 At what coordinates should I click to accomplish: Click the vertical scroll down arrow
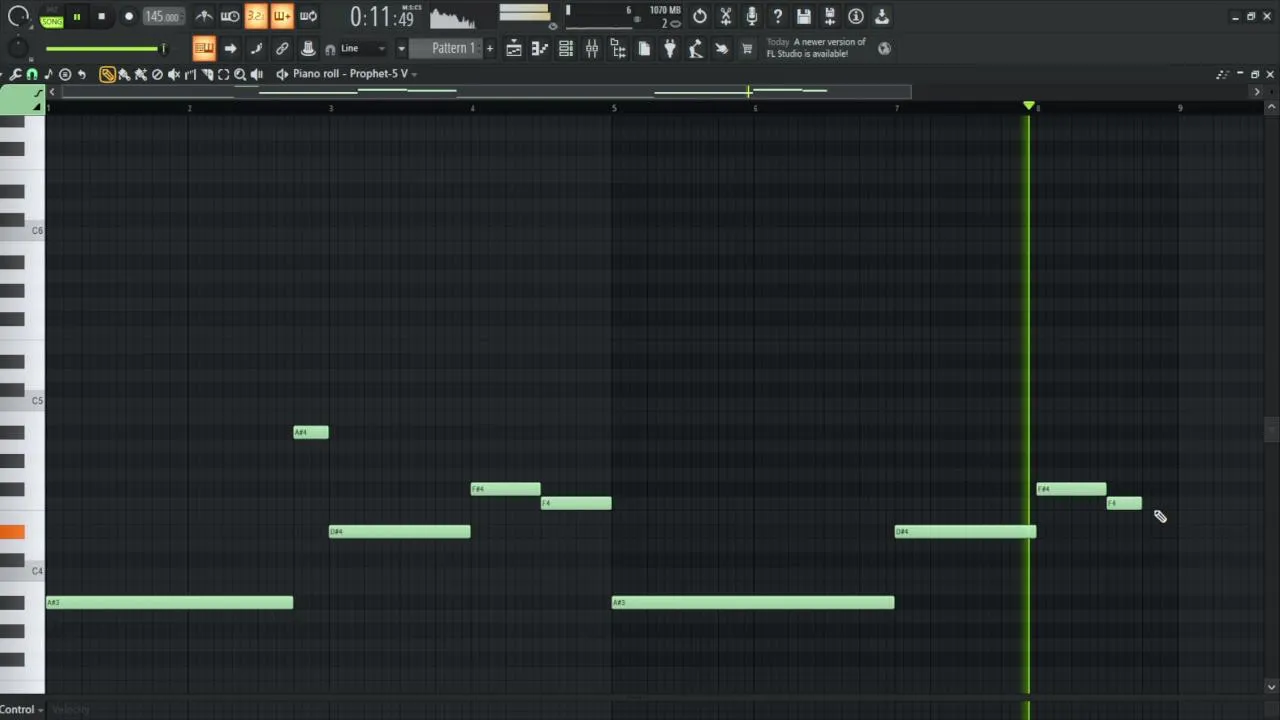1271,687
